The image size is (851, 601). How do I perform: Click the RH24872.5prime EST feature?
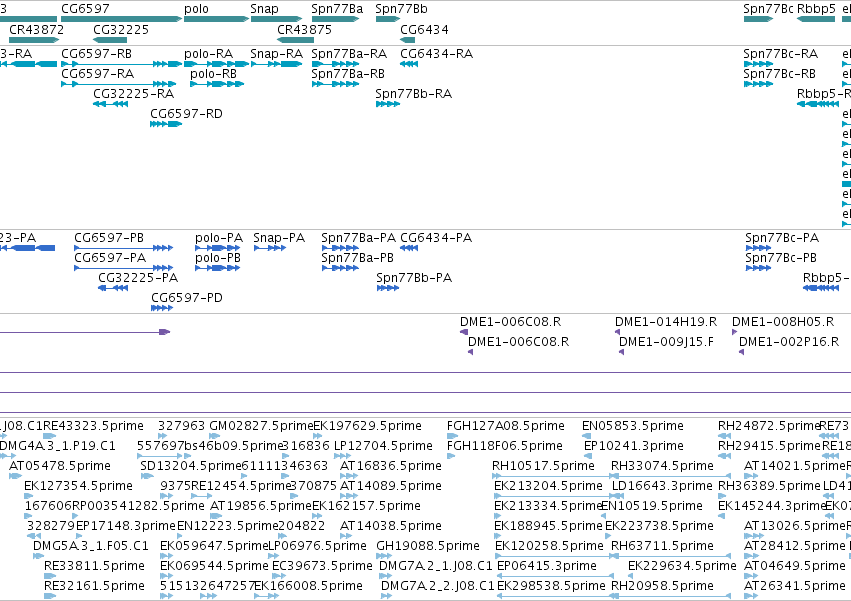725,436
